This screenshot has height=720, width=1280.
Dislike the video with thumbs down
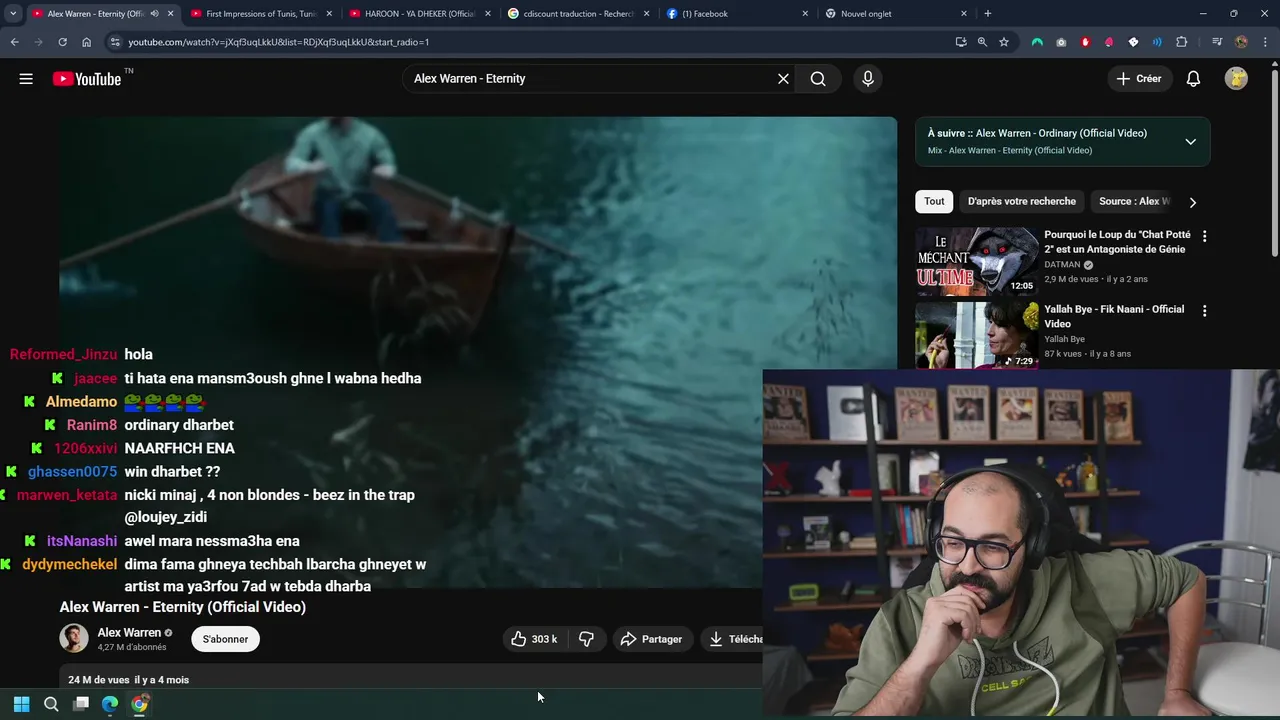coord(586,639)
